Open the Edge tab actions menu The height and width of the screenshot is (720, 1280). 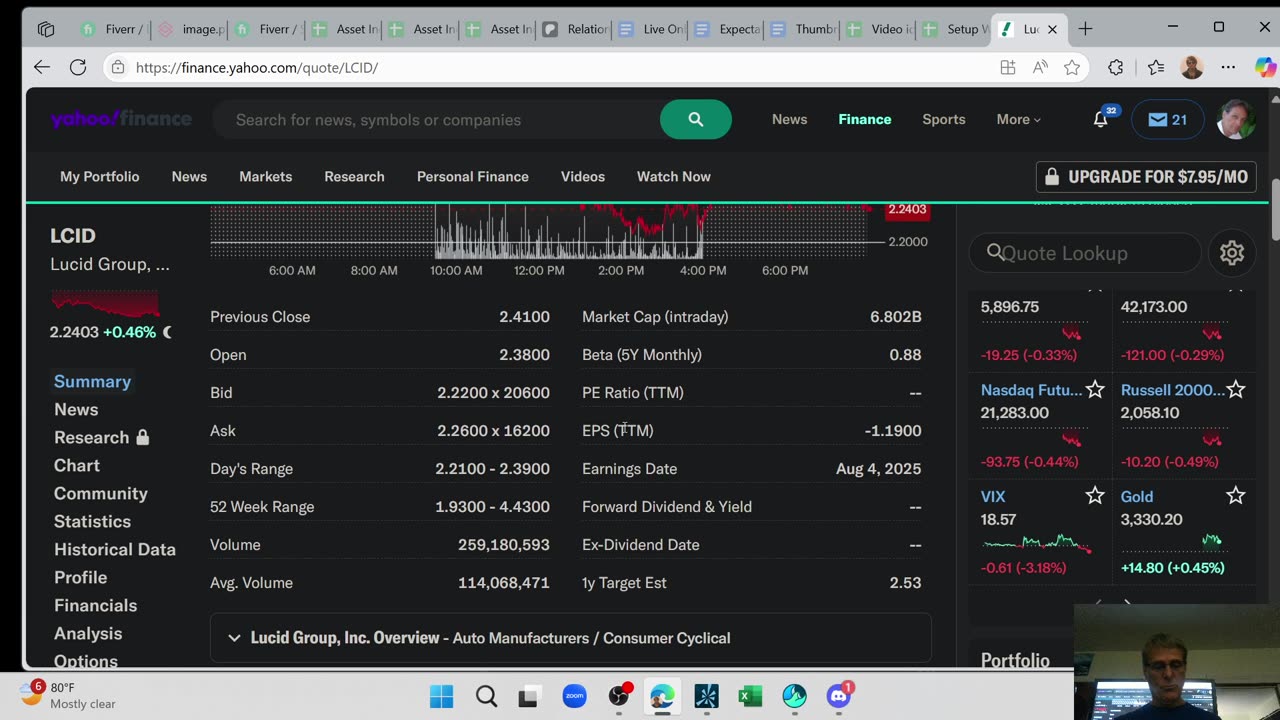click(46, 29)
